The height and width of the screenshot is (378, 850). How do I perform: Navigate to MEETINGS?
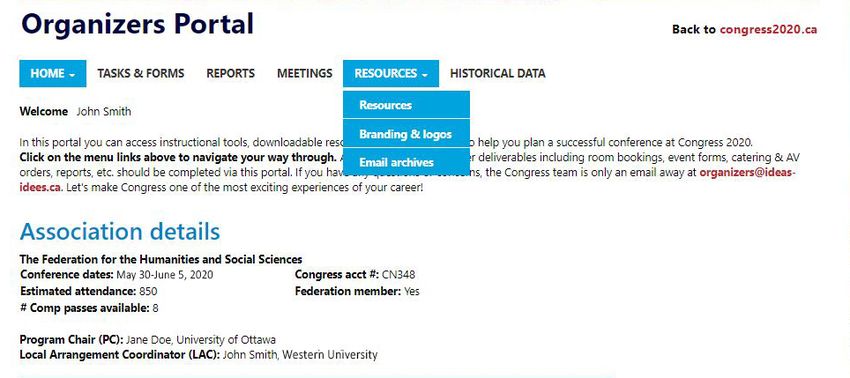305,73
